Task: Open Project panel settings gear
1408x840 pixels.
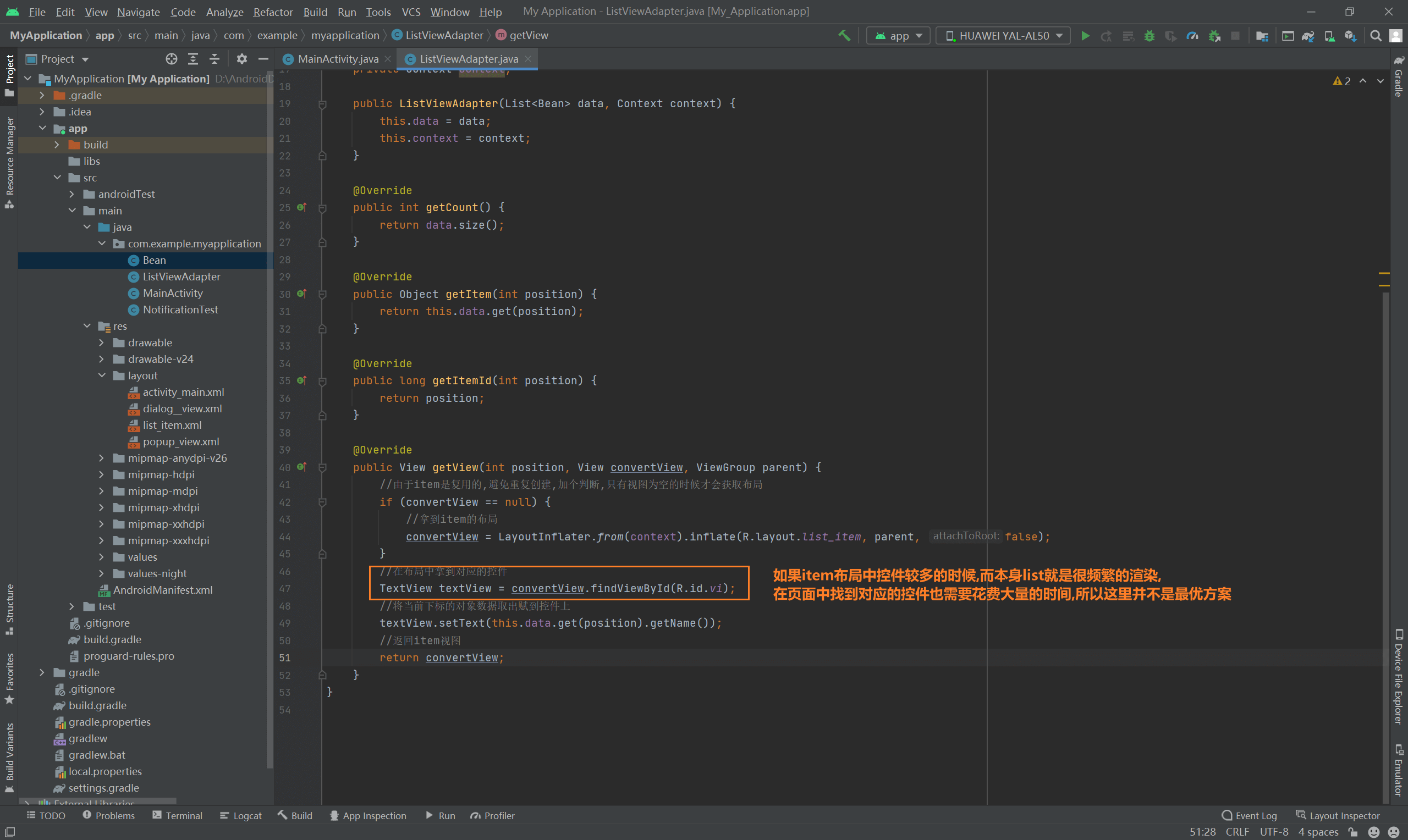Action: [x=242, y=59]
